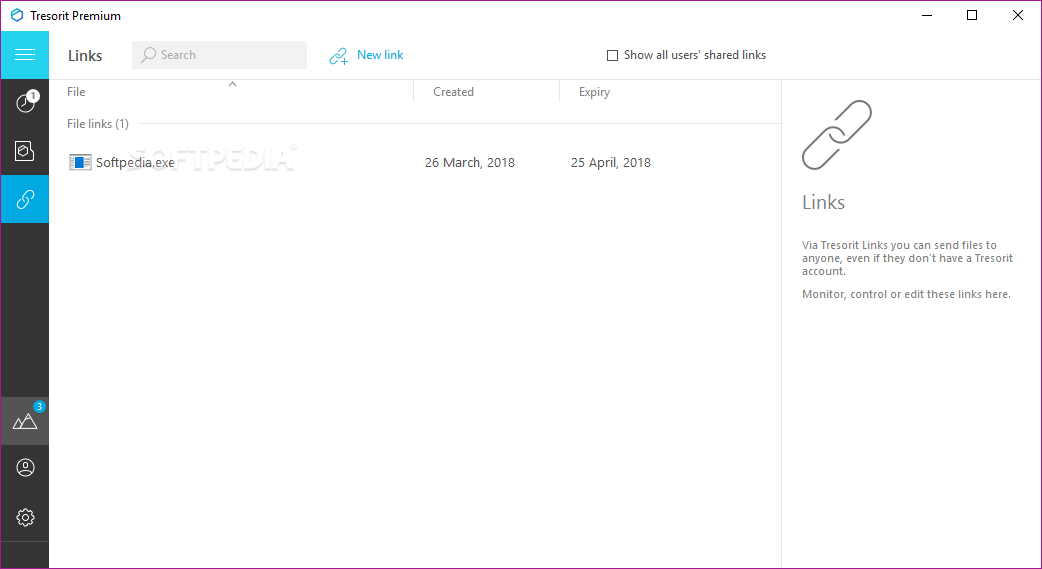Click the 26 March, 2018 created date

[470, 162]
